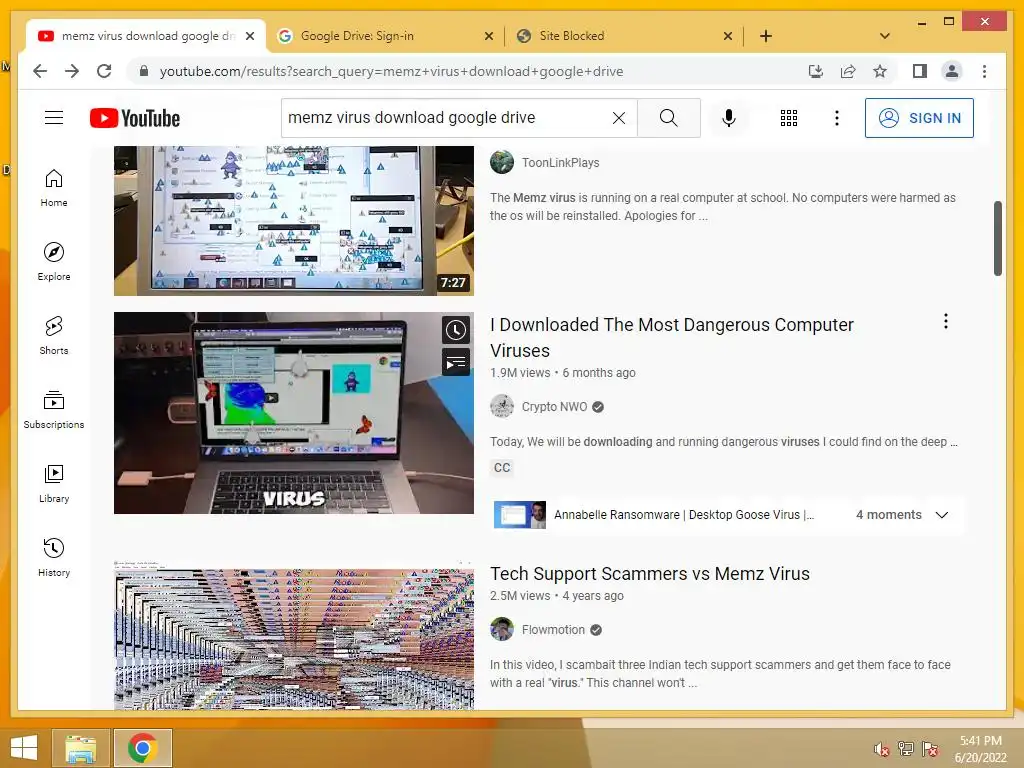Open the Windows Start button
The height and width of the screenshot is (768, 1024).
pyautogui.click(x=24, y=748)
